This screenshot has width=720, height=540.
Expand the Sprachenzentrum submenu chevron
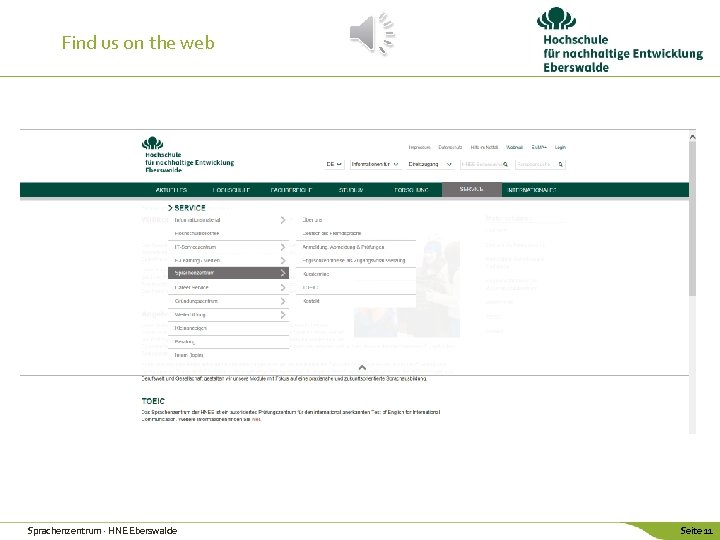(x=282, y=273)
